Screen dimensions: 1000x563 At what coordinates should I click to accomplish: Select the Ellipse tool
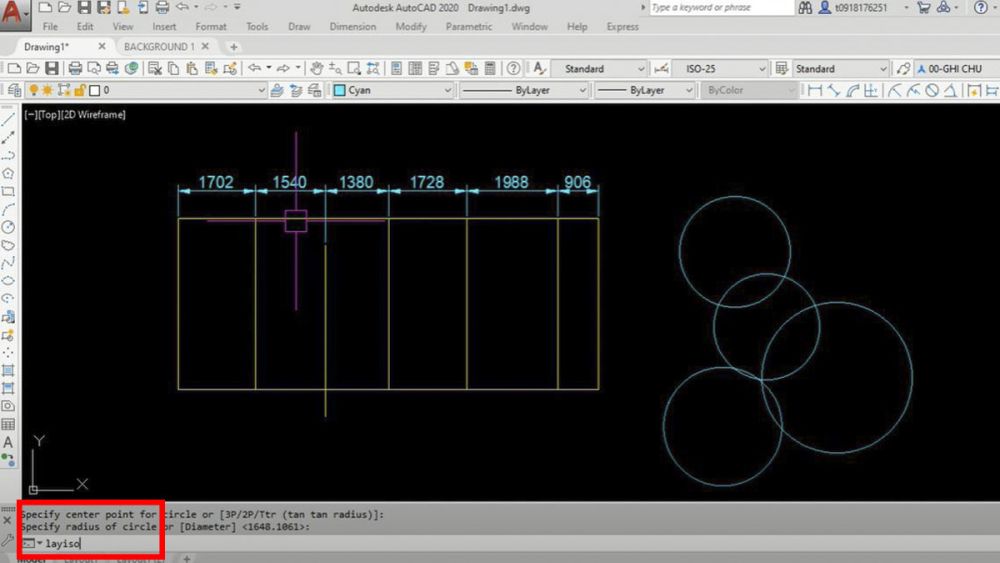[x=8, y=281]
